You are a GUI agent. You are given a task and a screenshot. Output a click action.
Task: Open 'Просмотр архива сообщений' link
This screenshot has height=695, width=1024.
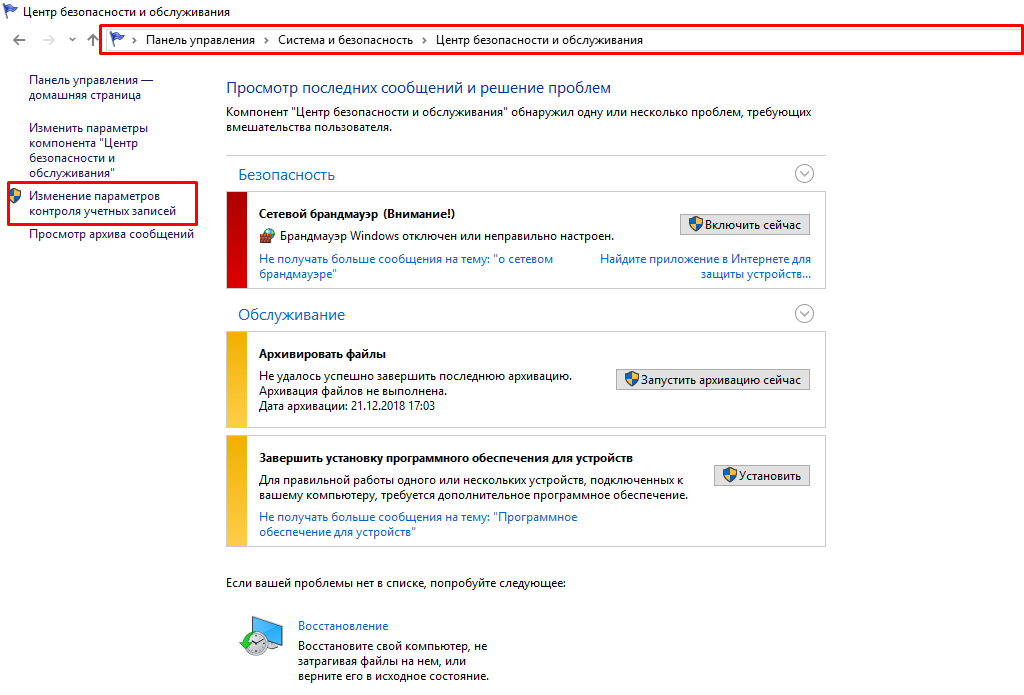pos(111,234)
